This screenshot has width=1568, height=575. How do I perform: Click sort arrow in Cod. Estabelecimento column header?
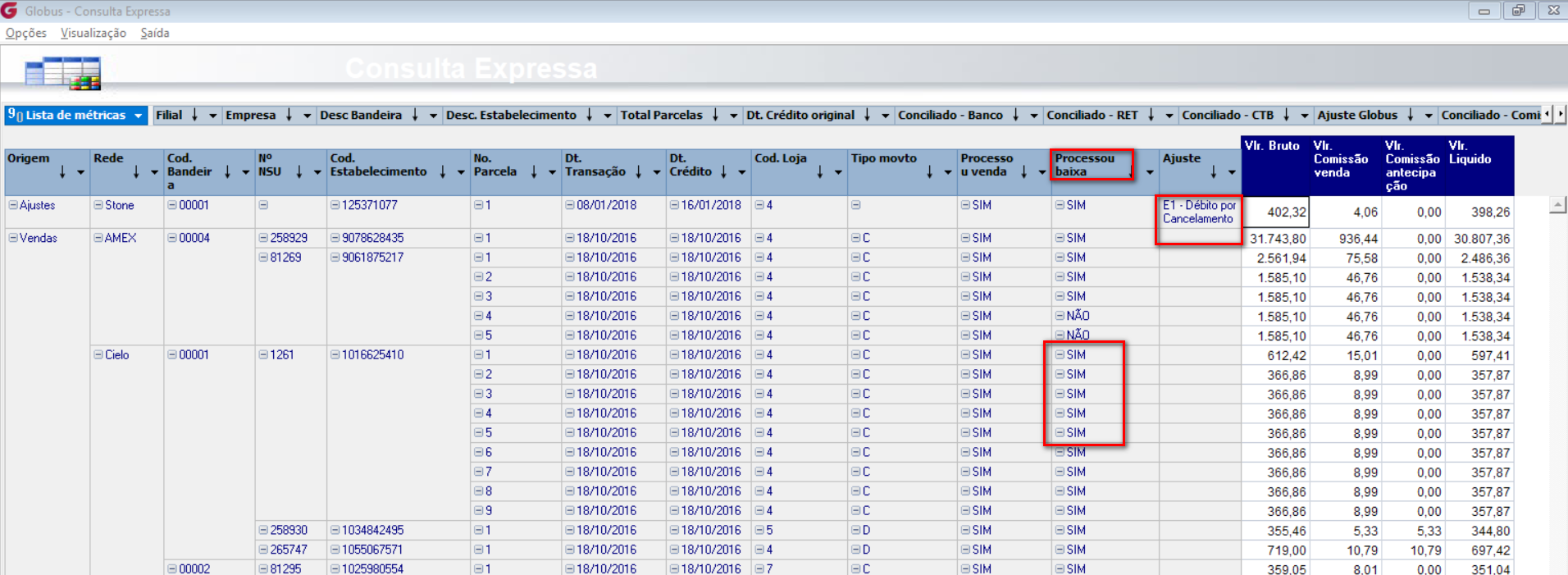443,172
